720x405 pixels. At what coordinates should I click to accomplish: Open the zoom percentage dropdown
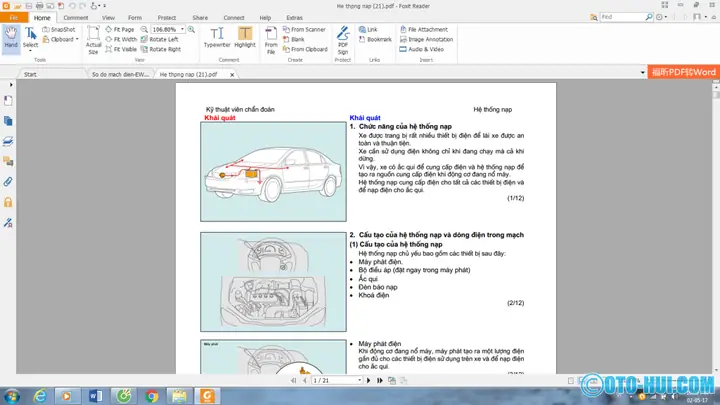pos(182,29)
